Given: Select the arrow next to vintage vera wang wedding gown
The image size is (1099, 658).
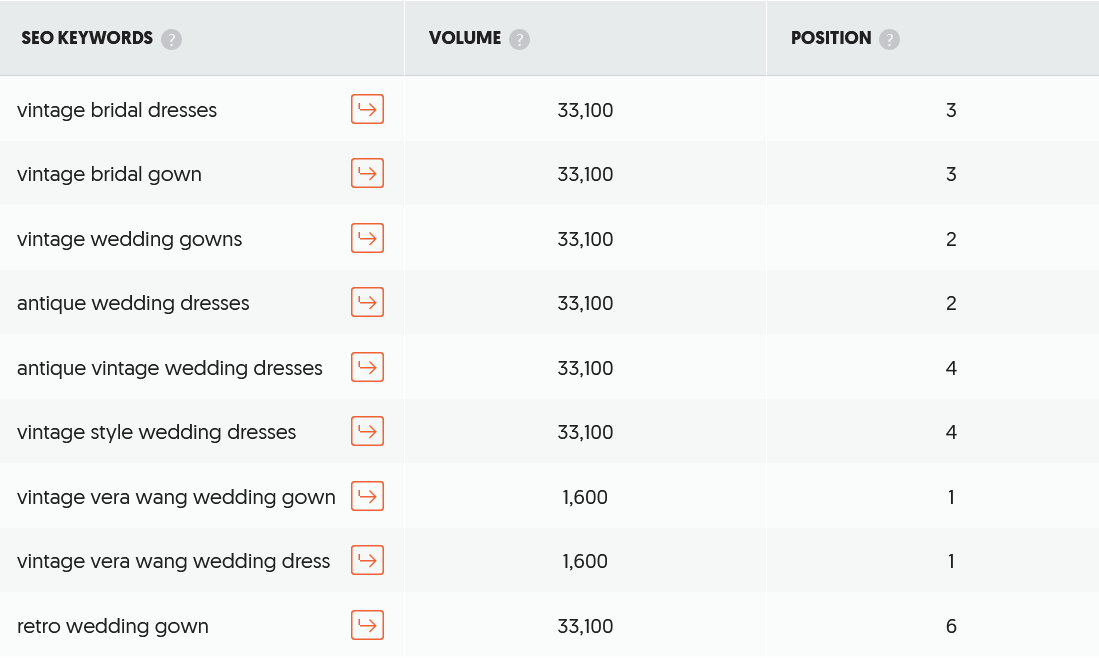Looking at the screenshot, I should tap(367, 496).
